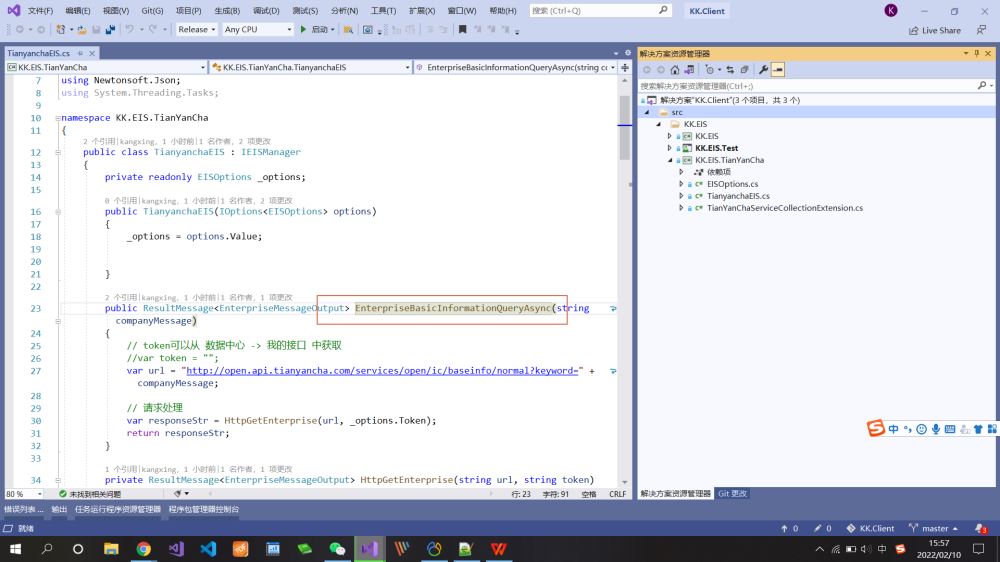Open the Git(G) menu
Screen dimensions: 1000x562
pos(152,11)
